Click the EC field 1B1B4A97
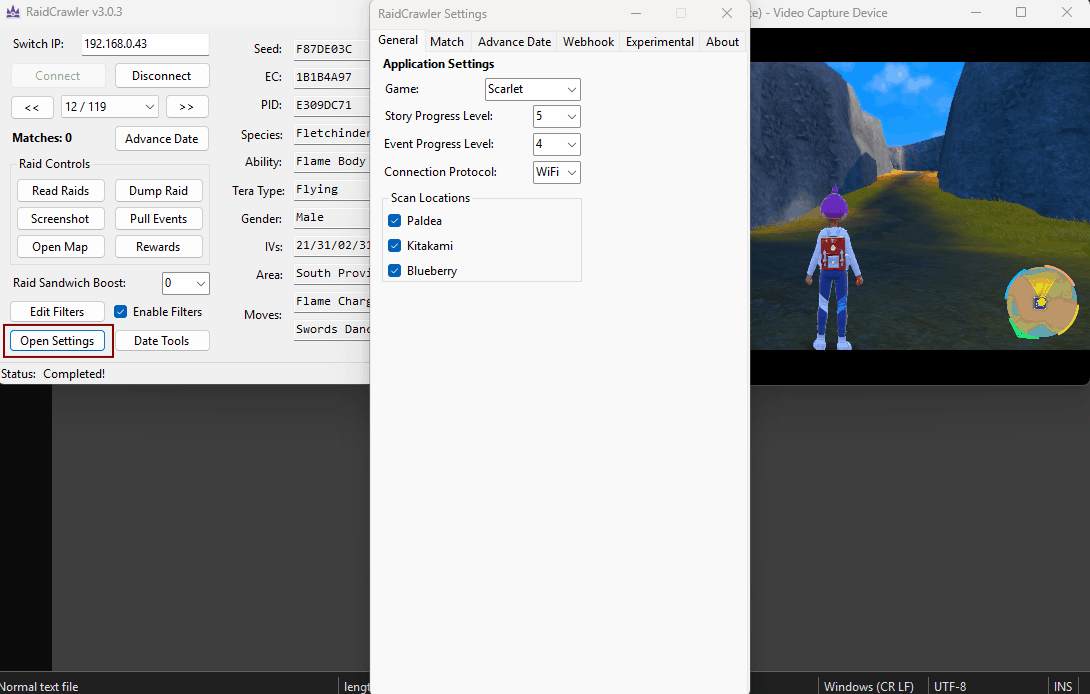The height and width of the screenshot is (694, 1090). click(332, 77)
